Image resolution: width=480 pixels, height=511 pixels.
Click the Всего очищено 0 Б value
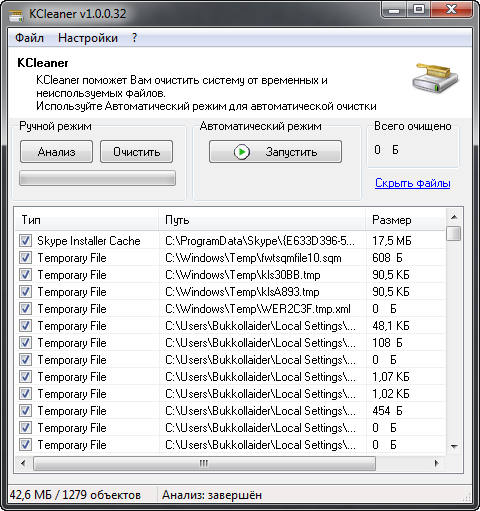pos(386,150)
